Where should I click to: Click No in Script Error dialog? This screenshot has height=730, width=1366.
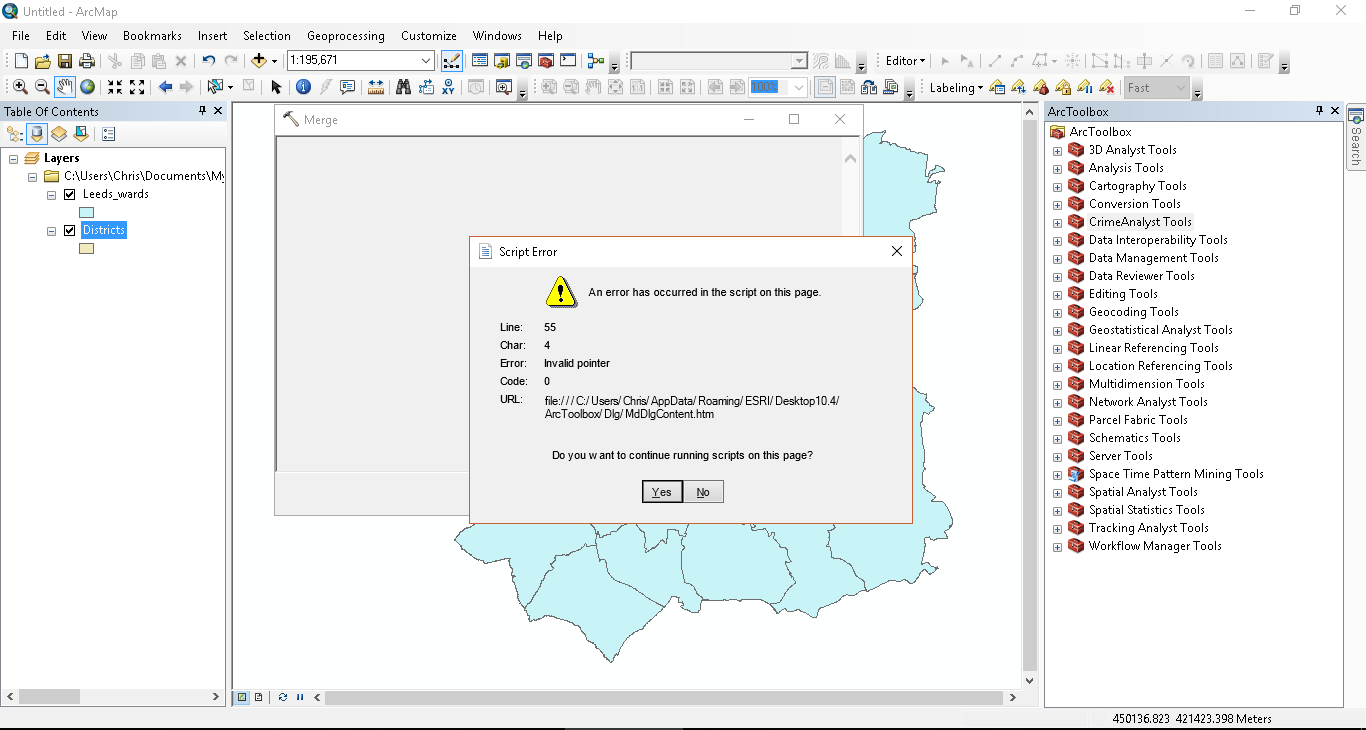pyautogui.click(x=703, y=491)
